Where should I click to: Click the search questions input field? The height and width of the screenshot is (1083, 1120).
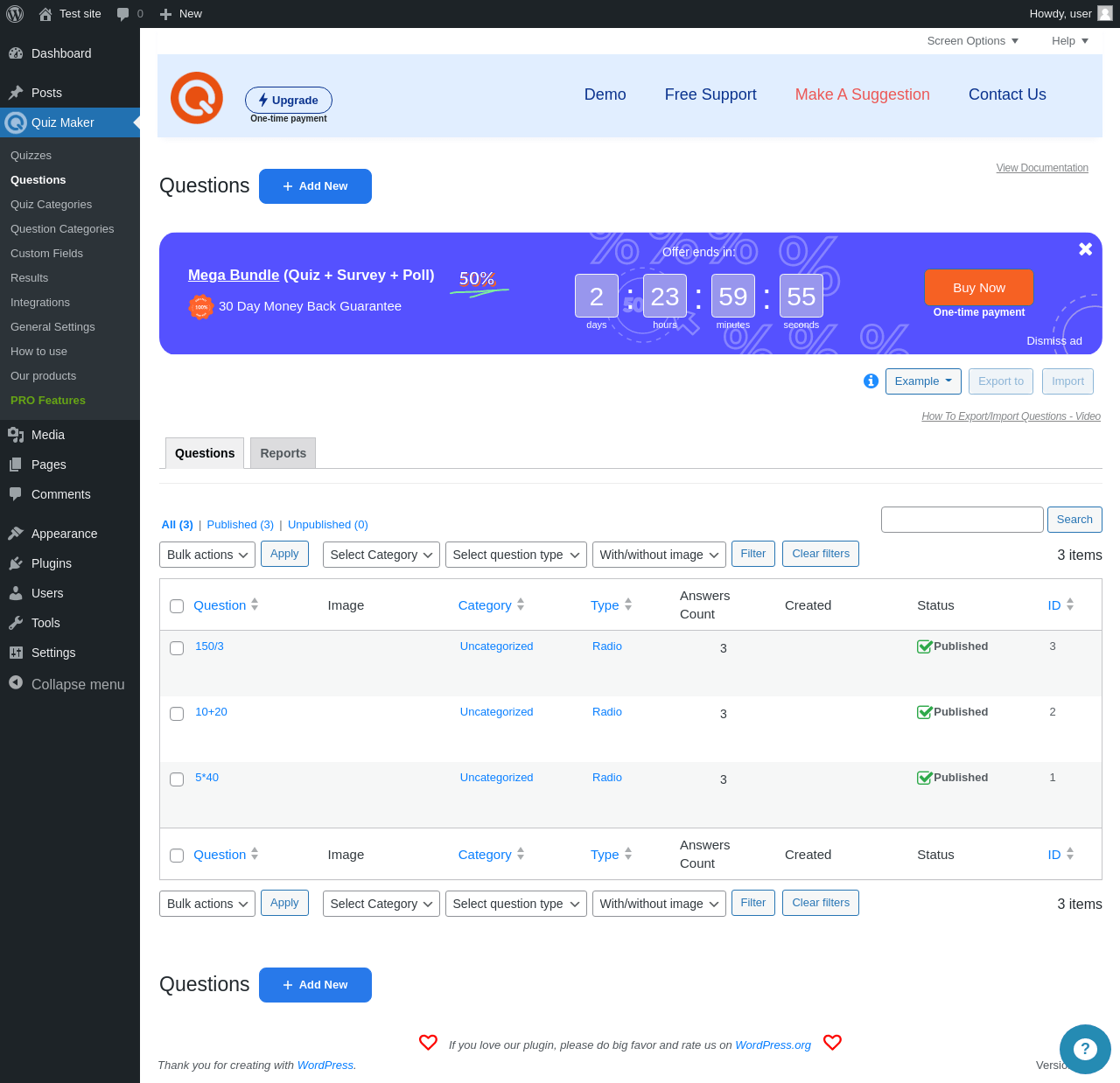962,520
